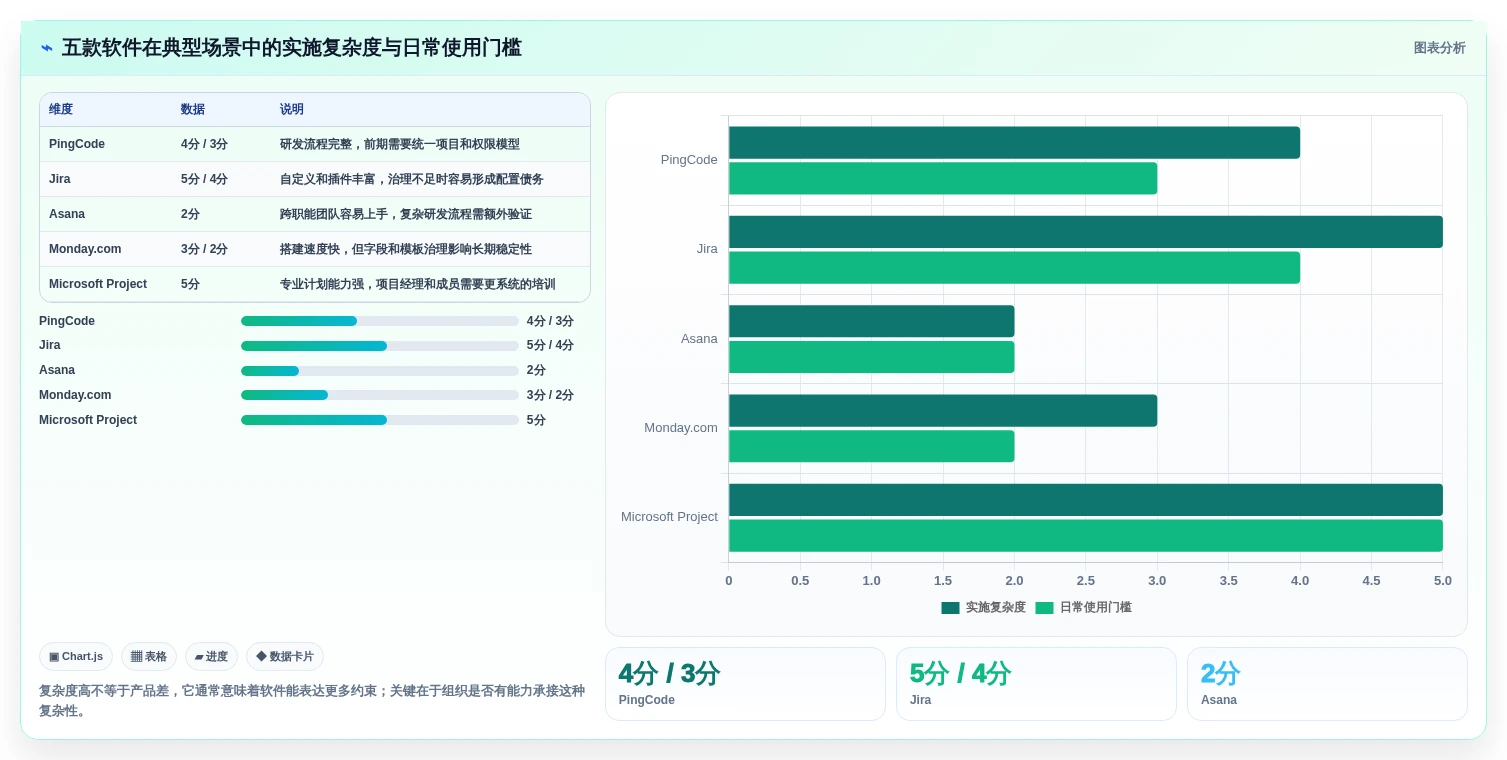Open the Jira 5分 / 4分 data card
Viewport: 1507px width, 760px height.
click(1036, 684)
